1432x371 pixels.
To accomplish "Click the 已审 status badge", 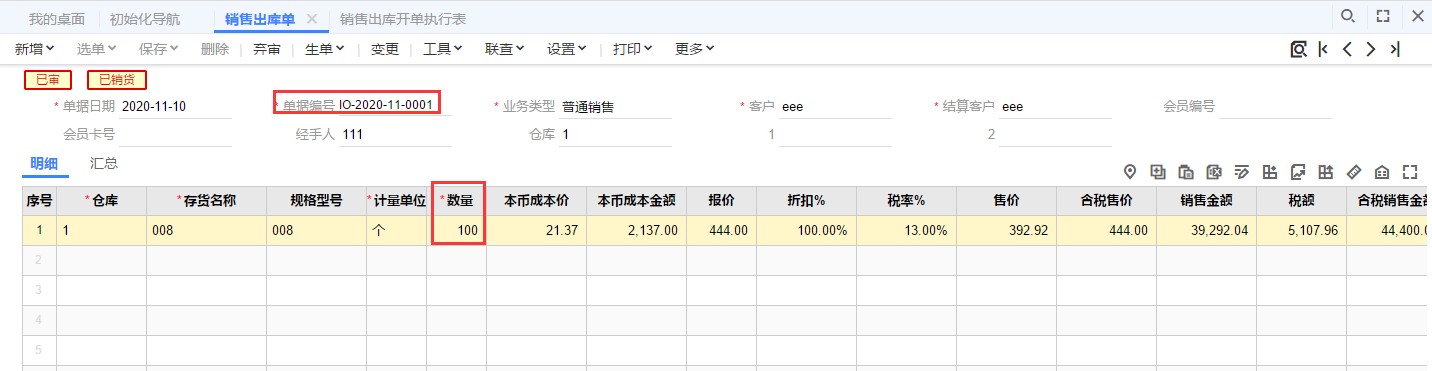I will pos(48,80).
